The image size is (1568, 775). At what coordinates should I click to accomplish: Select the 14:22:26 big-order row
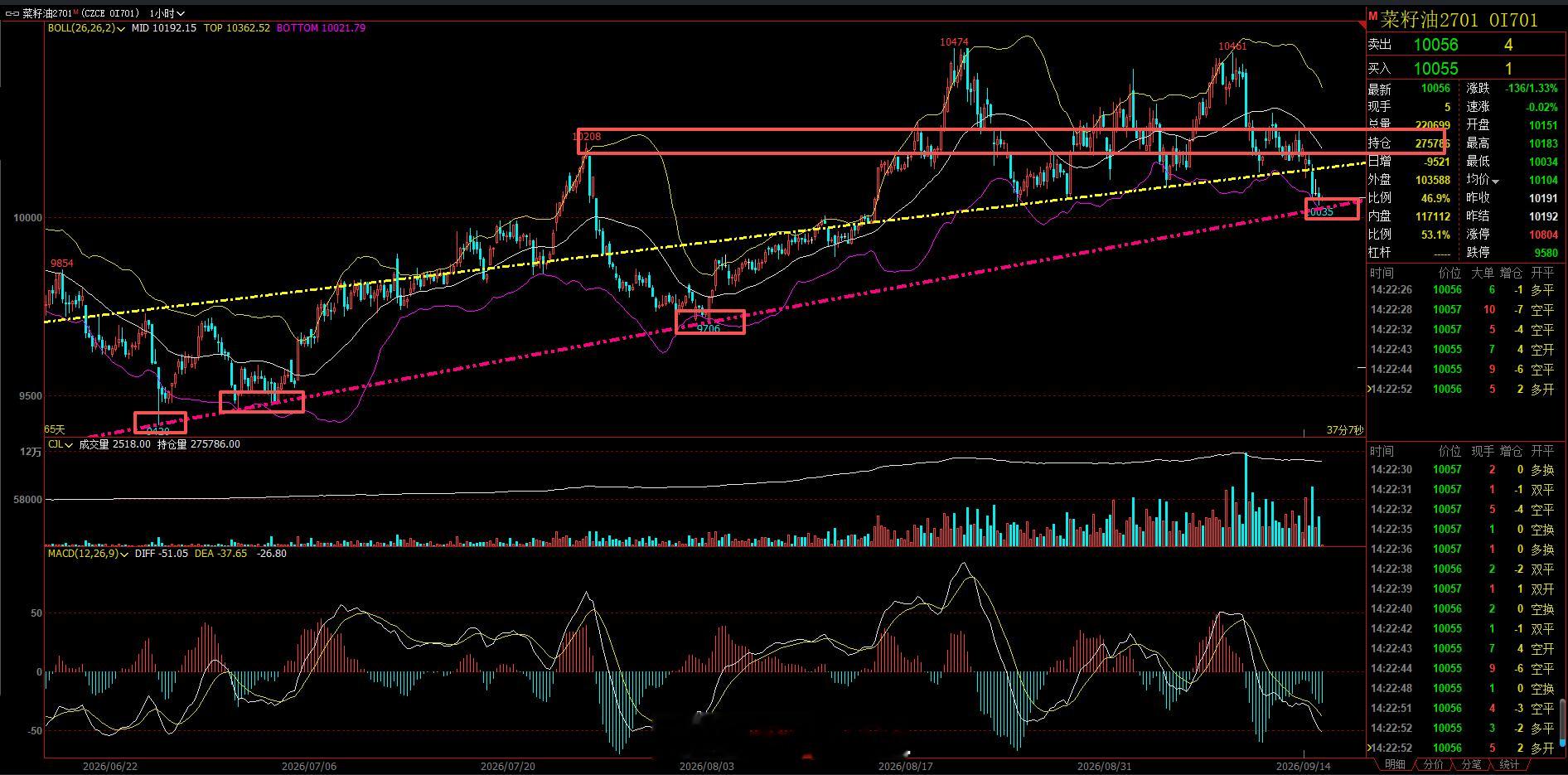click(x=1462, y=290)
